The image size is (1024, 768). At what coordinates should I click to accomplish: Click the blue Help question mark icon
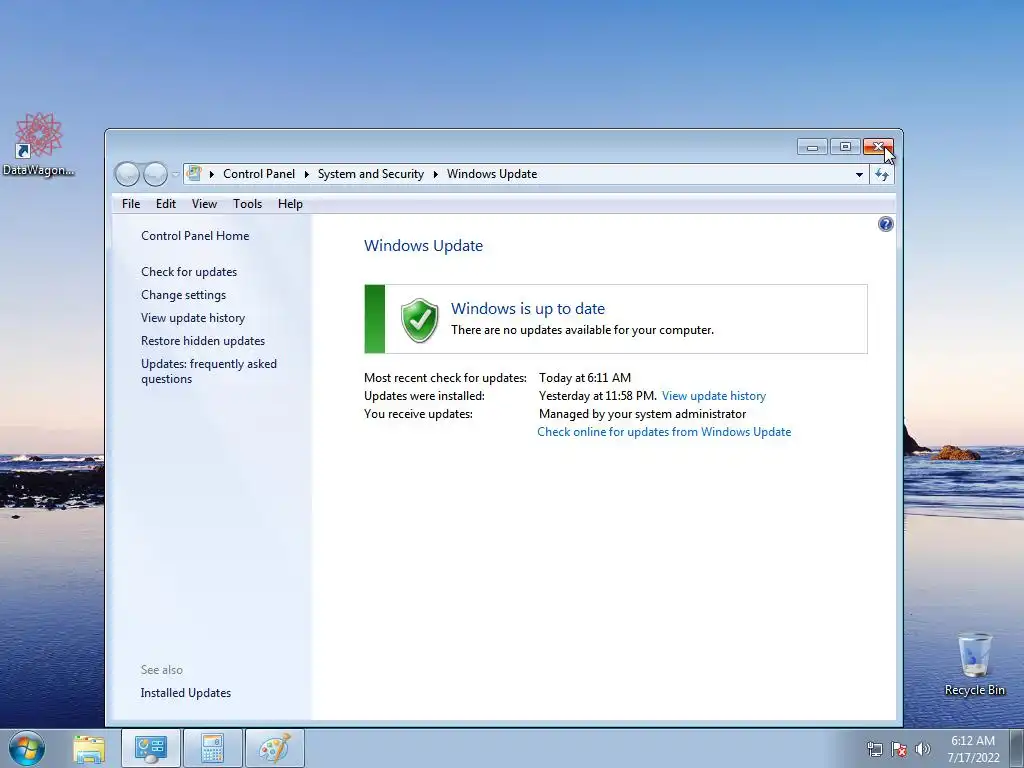click(x=886, y=225)
